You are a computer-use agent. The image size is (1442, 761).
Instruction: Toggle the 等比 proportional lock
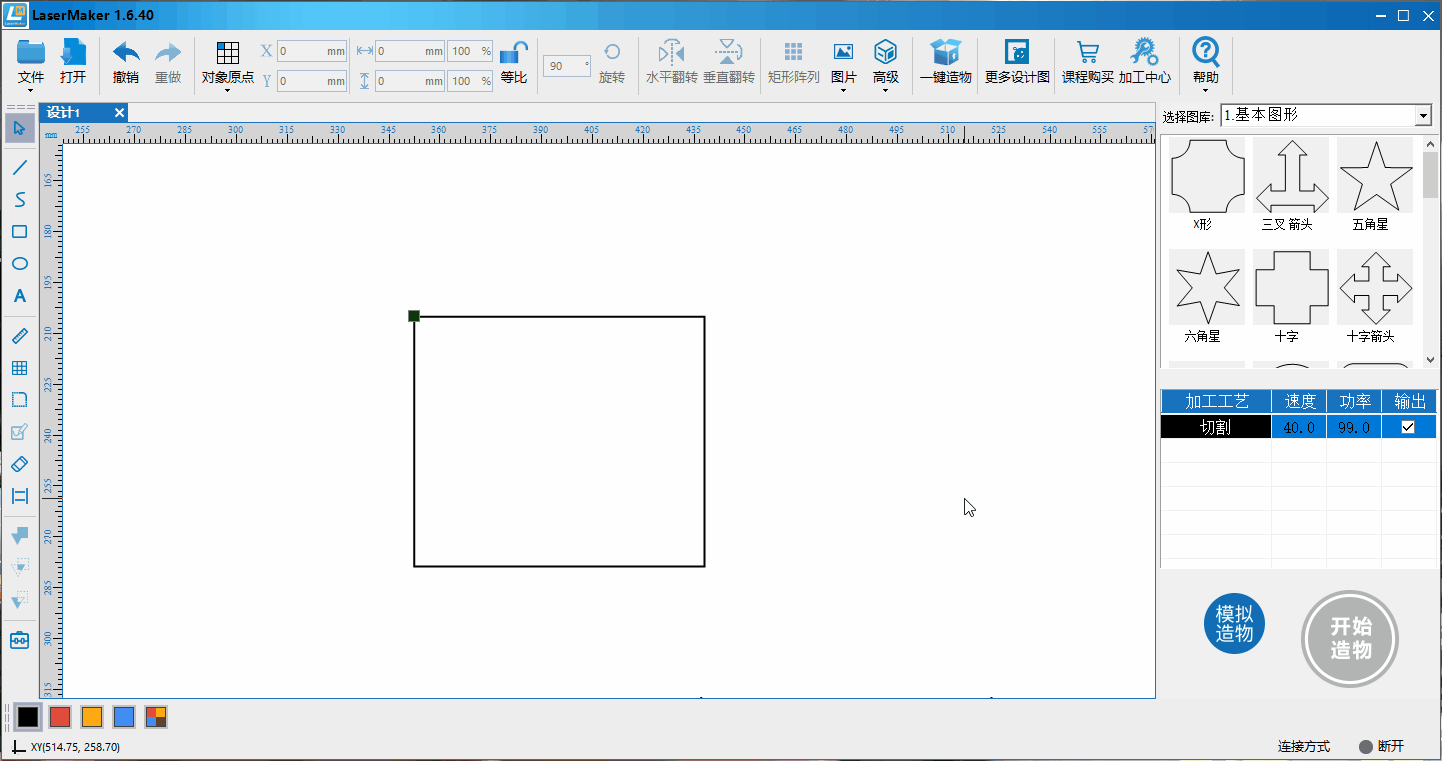pos(514,52)
